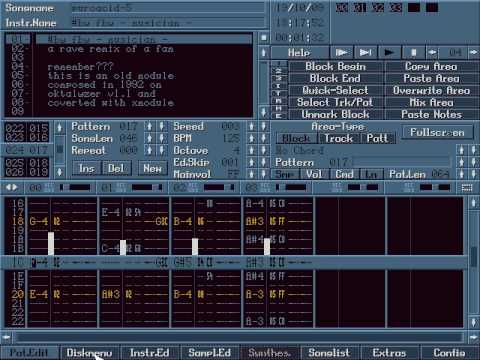Click the black play triangle button

coord(389,52)
